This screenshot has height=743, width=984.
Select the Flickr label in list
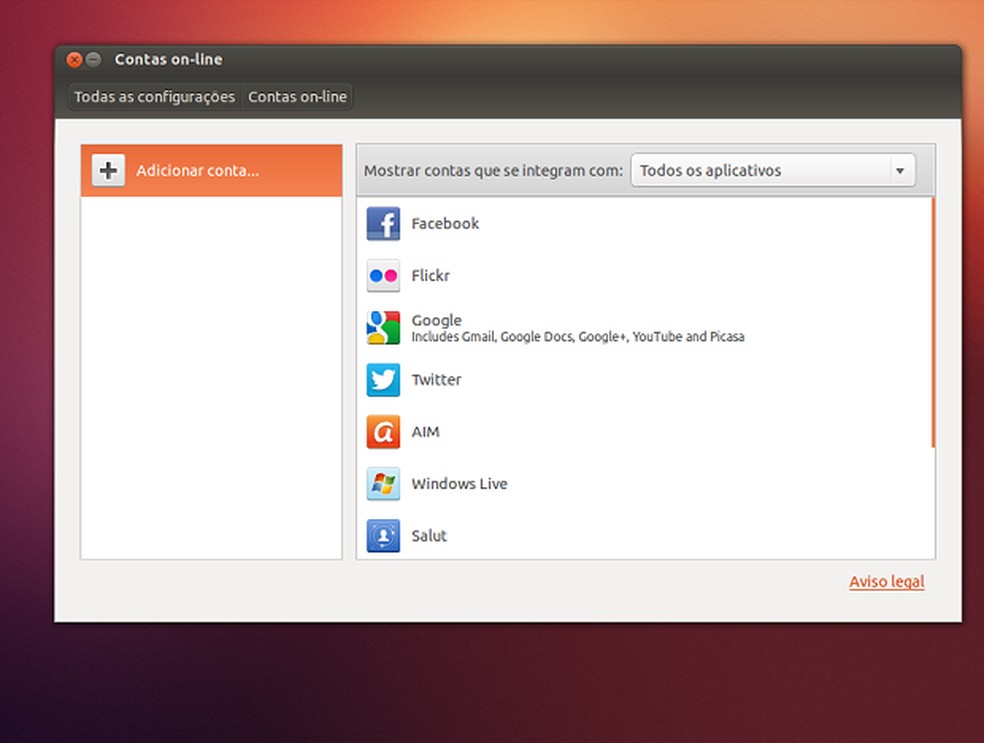[x=430, y=275]
